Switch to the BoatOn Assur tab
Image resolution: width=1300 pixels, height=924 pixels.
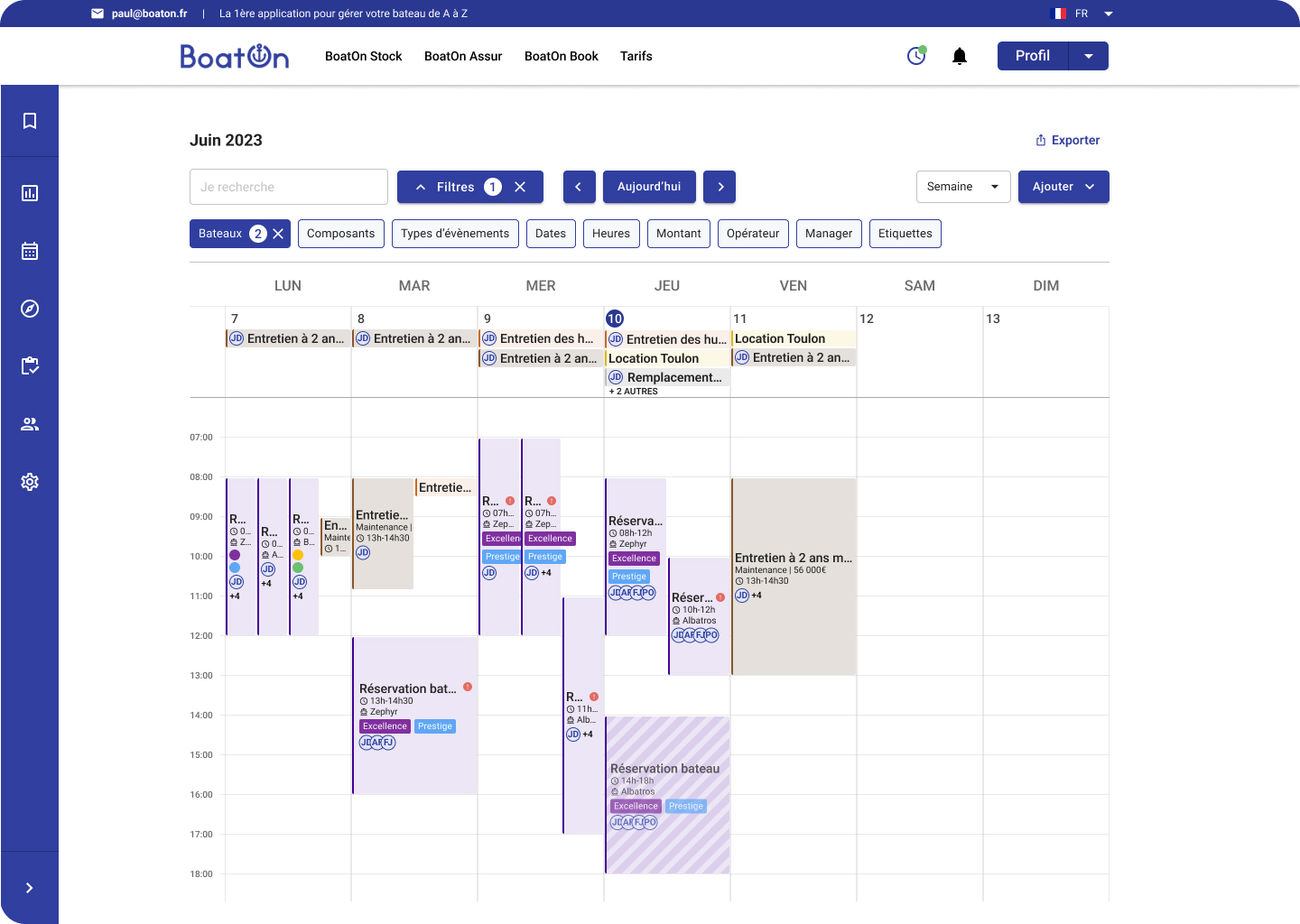(x=462, y=56)
